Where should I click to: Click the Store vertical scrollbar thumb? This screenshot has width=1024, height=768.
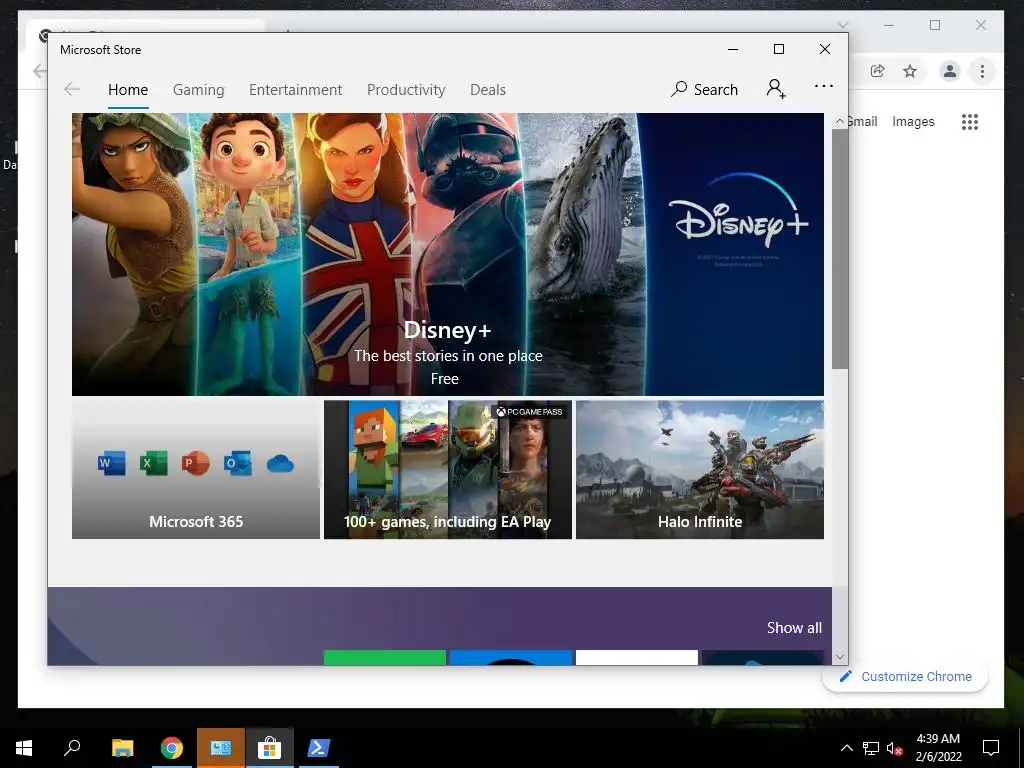[840, 249]
